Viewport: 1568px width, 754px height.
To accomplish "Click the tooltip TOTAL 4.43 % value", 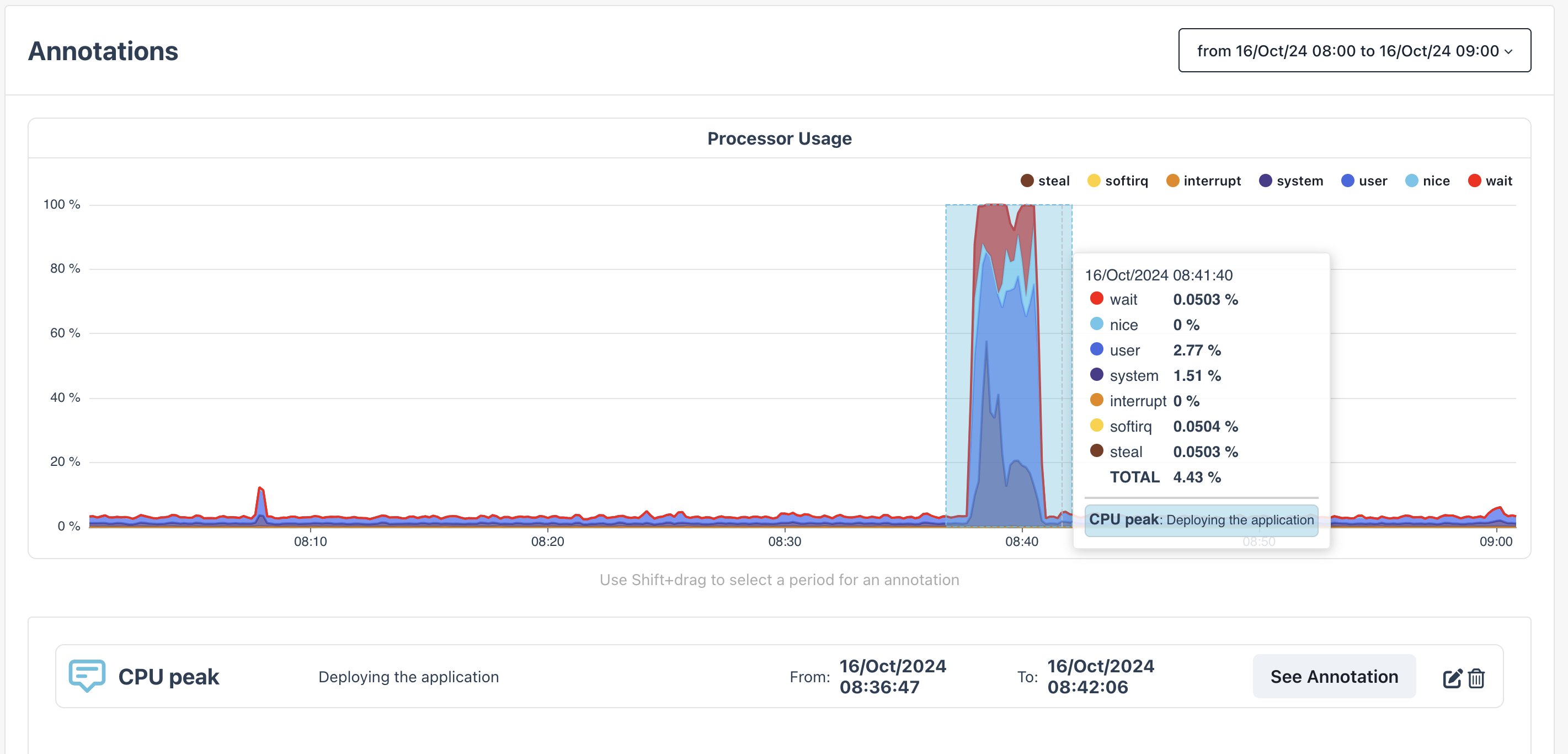I will (1197, 477).
